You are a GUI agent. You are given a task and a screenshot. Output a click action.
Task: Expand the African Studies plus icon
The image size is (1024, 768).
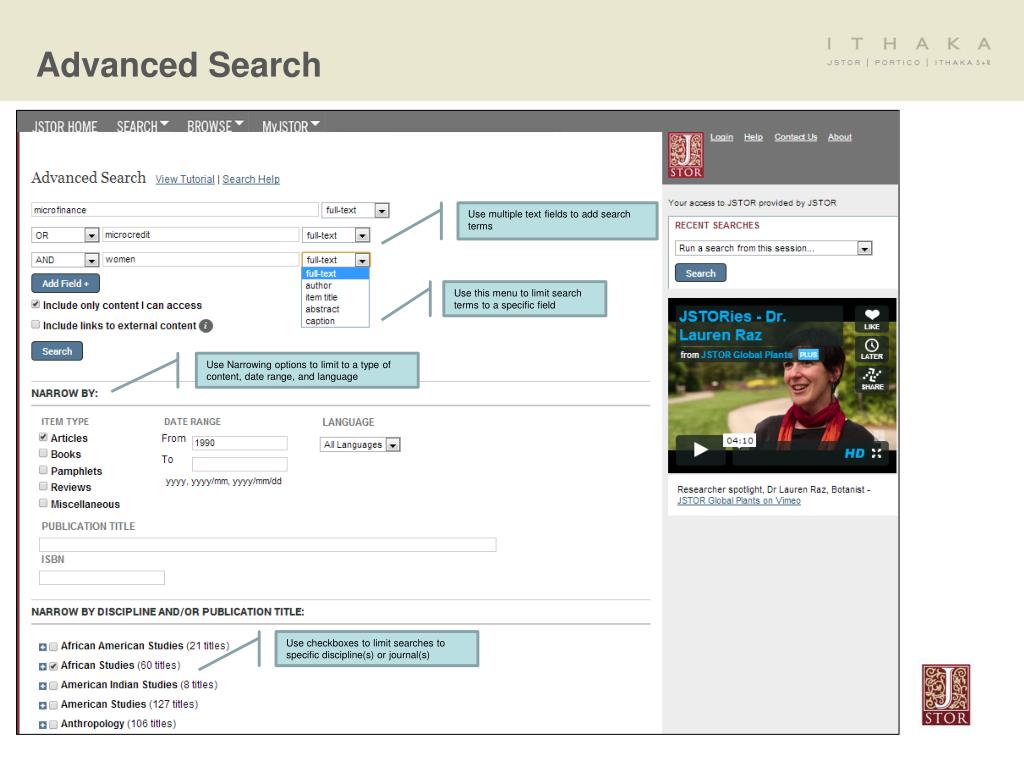42,667
